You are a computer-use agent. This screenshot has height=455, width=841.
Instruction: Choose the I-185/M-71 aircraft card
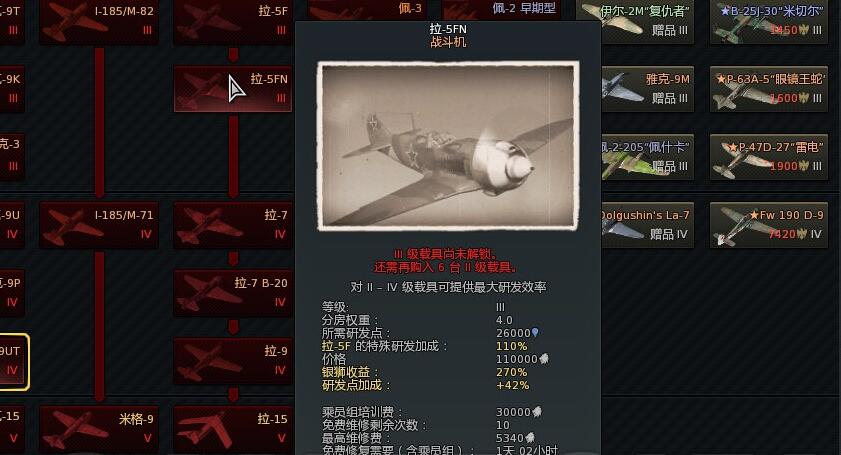coord(99,225)
